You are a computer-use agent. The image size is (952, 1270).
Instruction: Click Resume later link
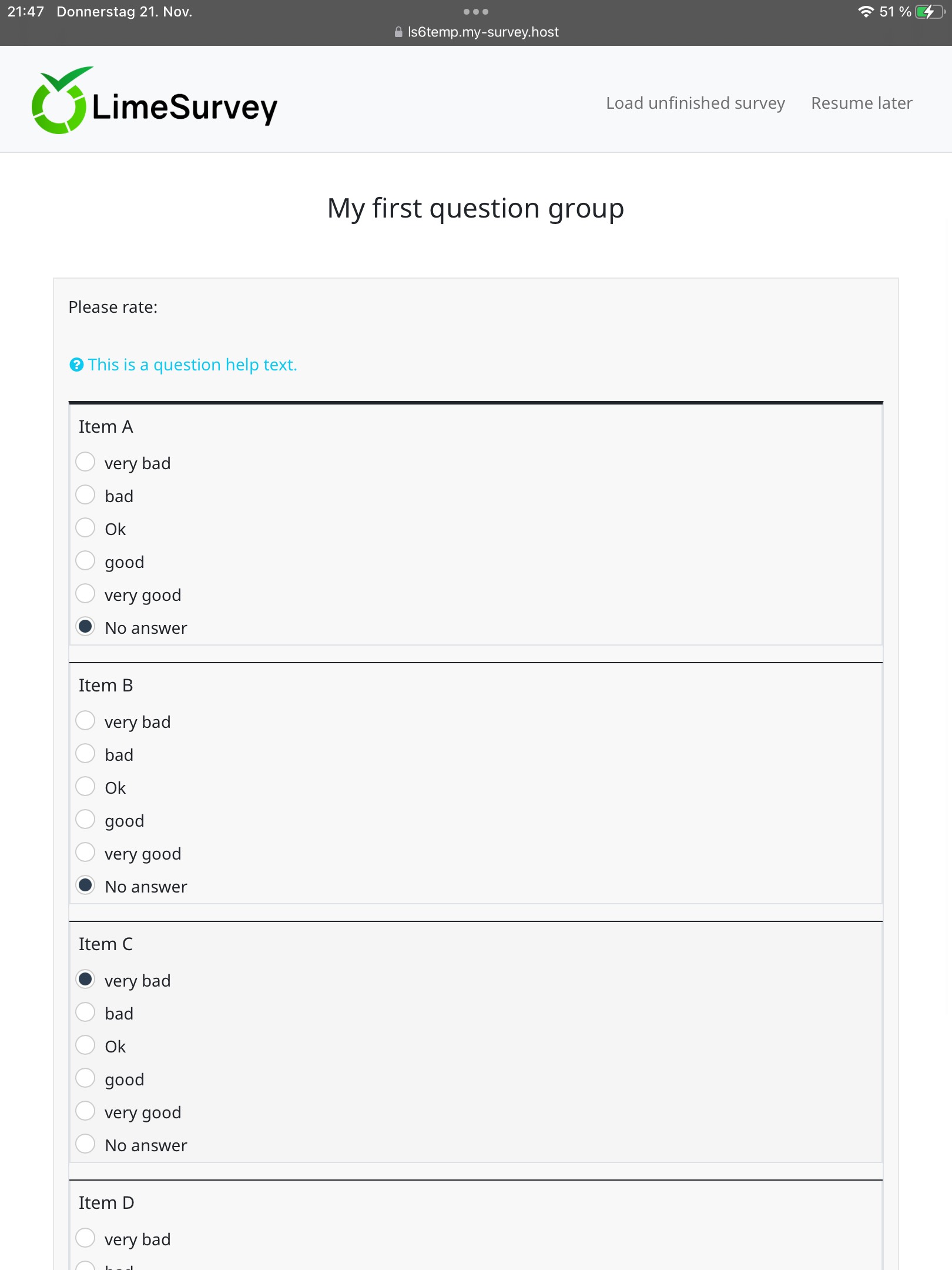tap(862, 103)
